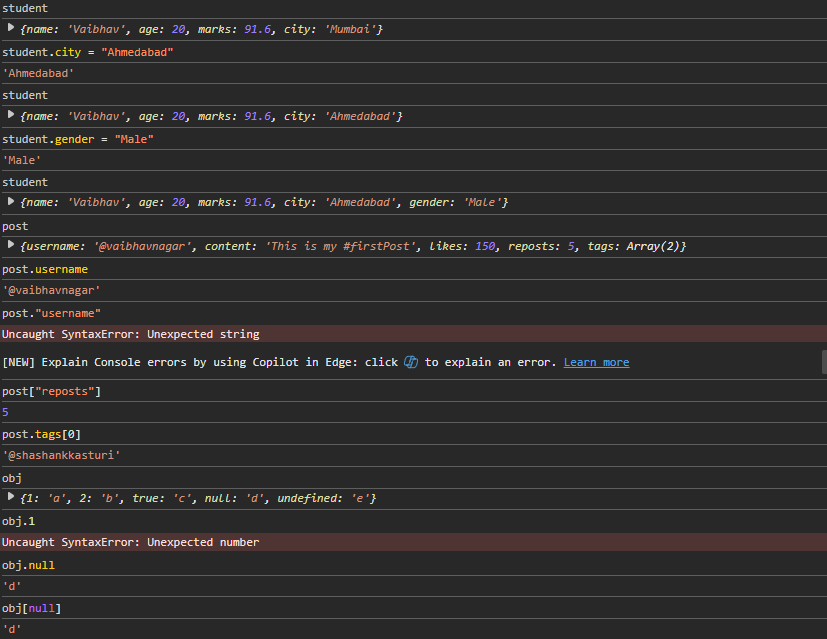Click the output '@vaibhavnagar' string

coord(51,291)
